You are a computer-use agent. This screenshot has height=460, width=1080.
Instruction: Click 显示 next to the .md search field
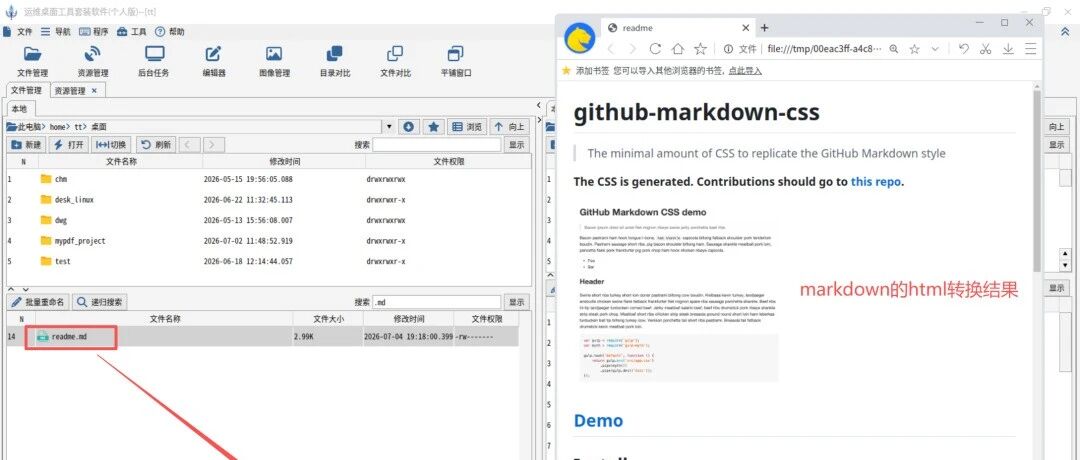pyautogui.click(x=517, y=302)
